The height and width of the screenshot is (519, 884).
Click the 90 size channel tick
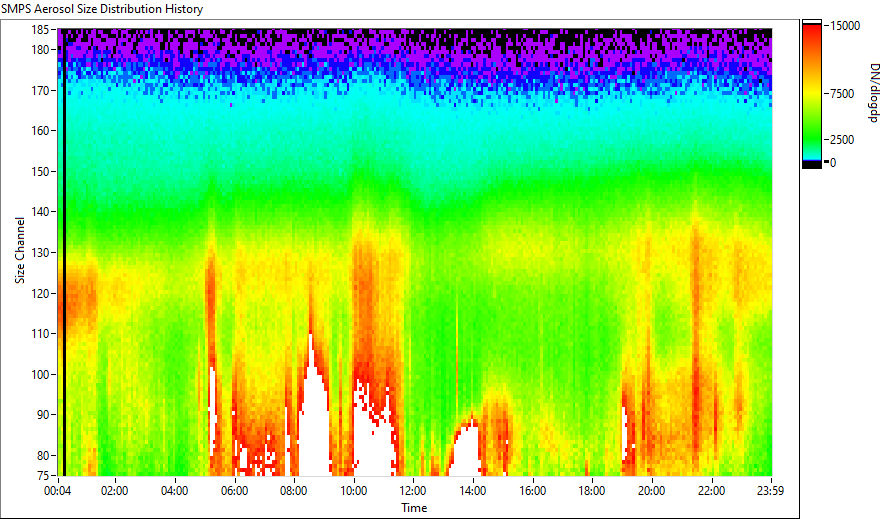click(43, 415)
